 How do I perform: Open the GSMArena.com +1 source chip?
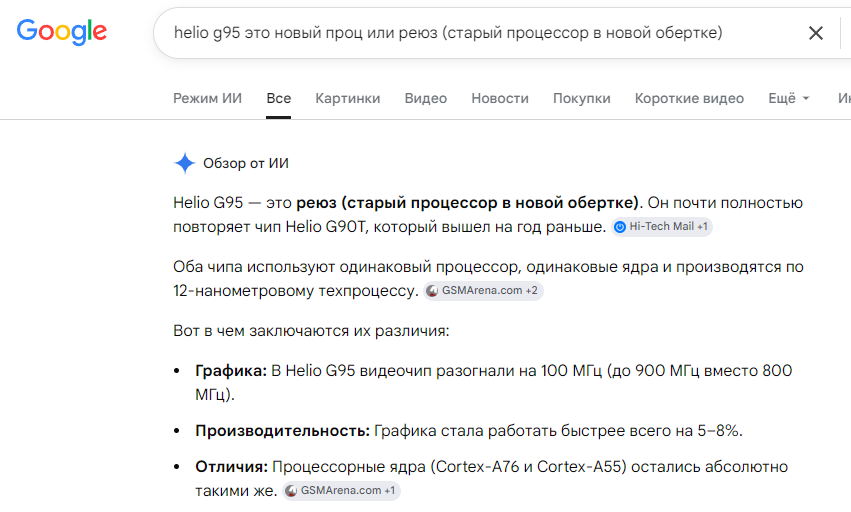[x=341, y=490]
